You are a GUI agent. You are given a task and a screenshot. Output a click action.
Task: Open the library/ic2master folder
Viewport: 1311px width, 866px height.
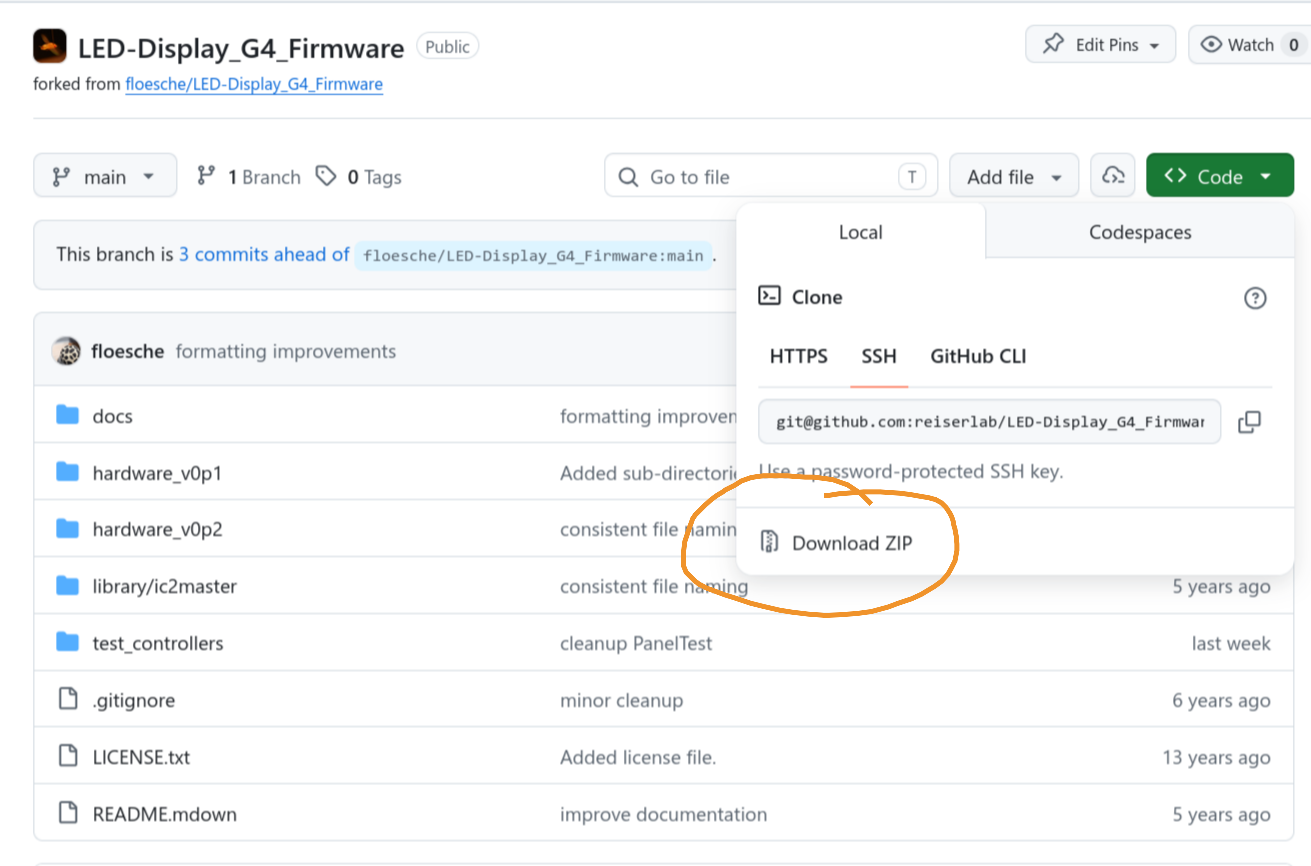point(165,586)
